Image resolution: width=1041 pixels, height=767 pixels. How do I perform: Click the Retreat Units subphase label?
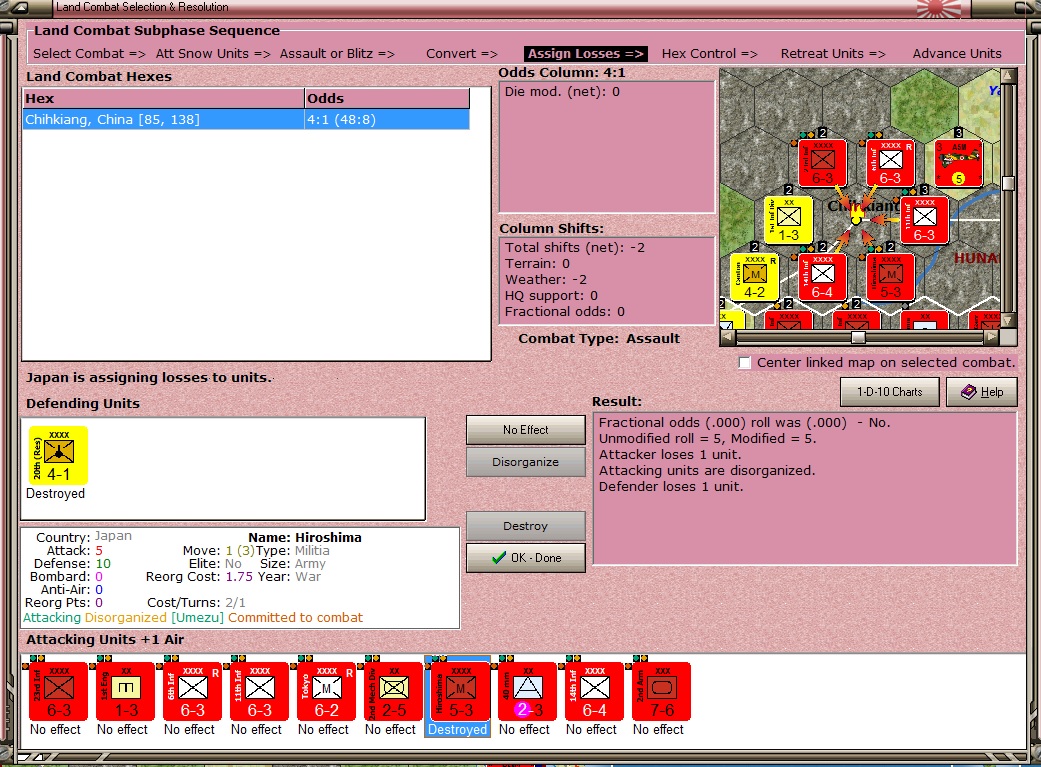[x=833, y=54]
